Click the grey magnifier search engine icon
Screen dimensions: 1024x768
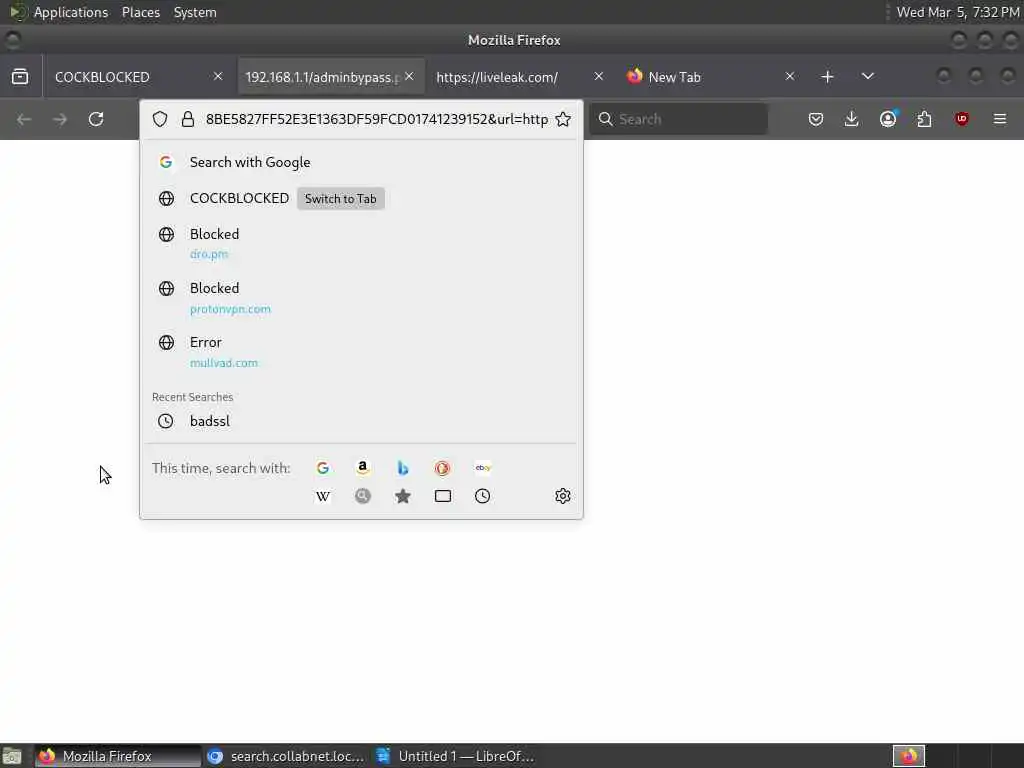[x=362, y=496]
